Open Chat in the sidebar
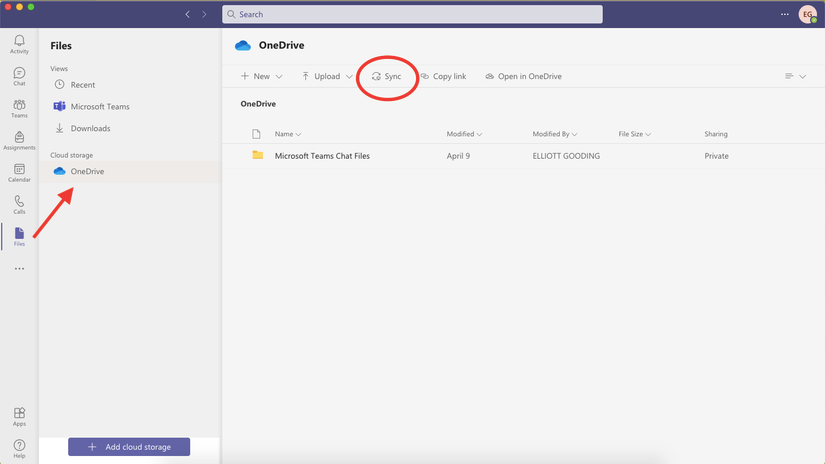 [19, 76]
